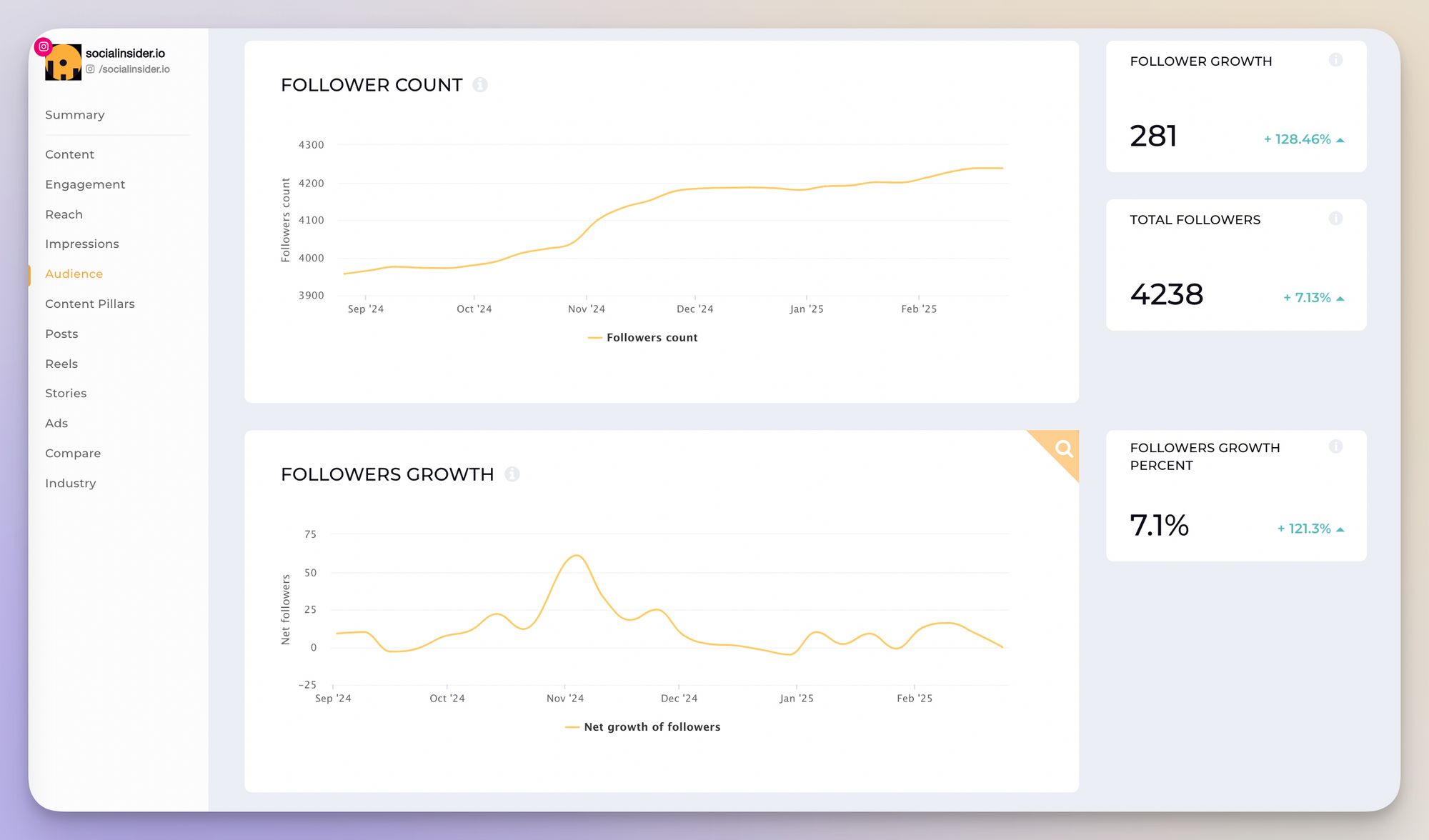Click the Audience sidebar icon

(74, 273)
